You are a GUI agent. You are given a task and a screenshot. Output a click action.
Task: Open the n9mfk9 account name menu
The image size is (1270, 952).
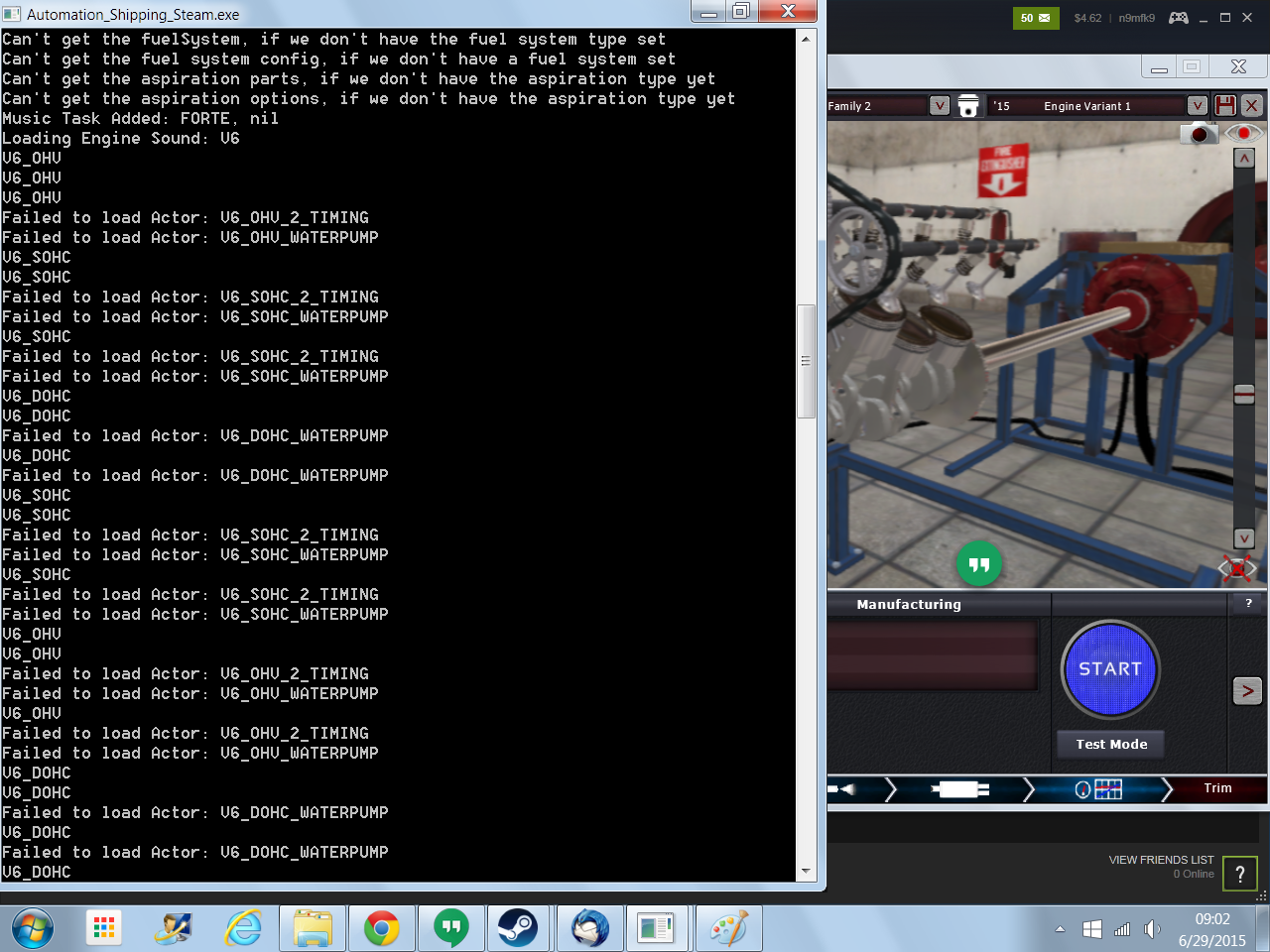point(1137,18)
